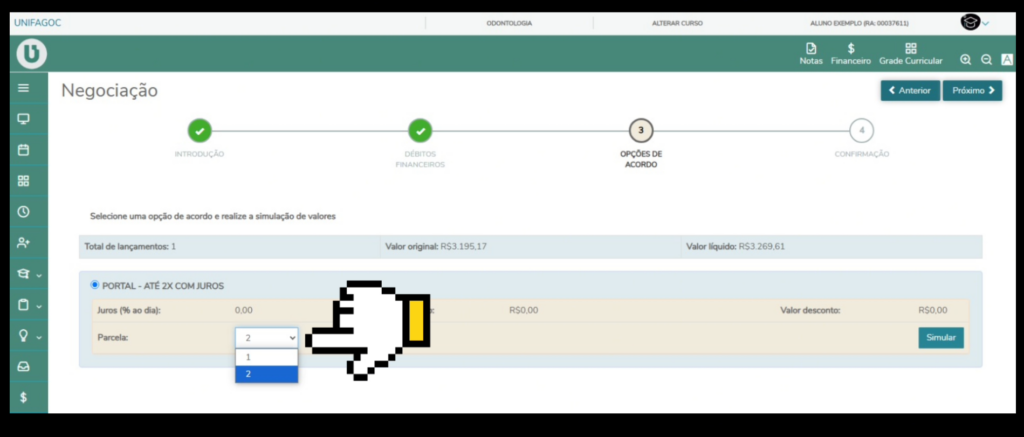Image resolution: width=1024 pixels, height=437 pixels.
Task: Open the clock icon in left sidebar
Action: click(24, 212)
